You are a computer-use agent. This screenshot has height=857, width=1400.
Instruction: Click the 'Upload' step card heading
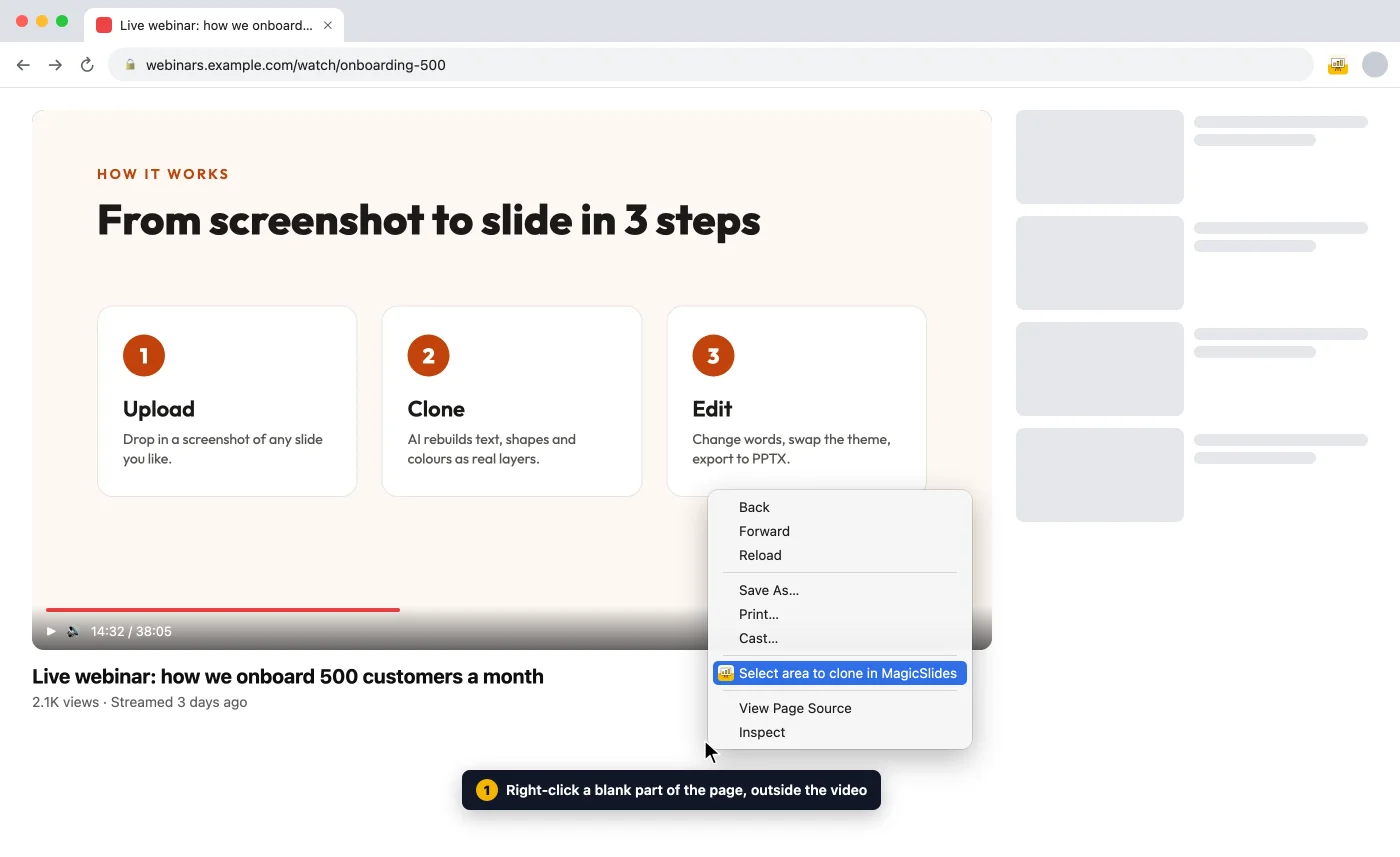[159, 409]
